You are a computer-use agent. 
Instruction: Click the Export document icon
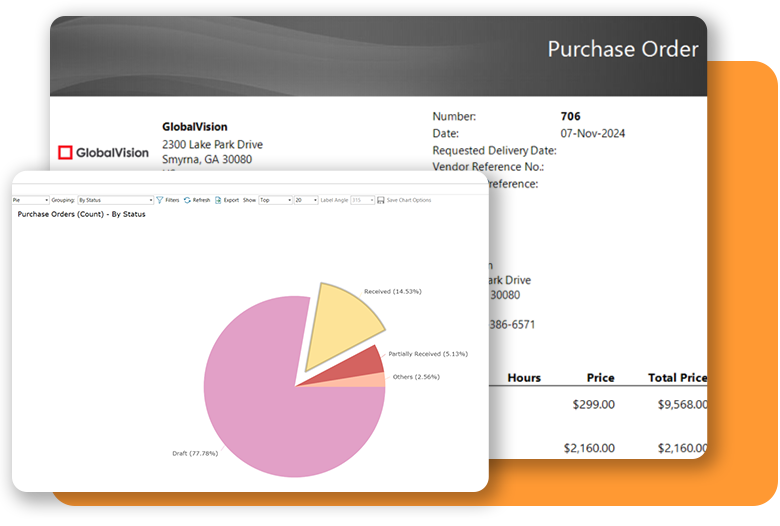[218, 200]
